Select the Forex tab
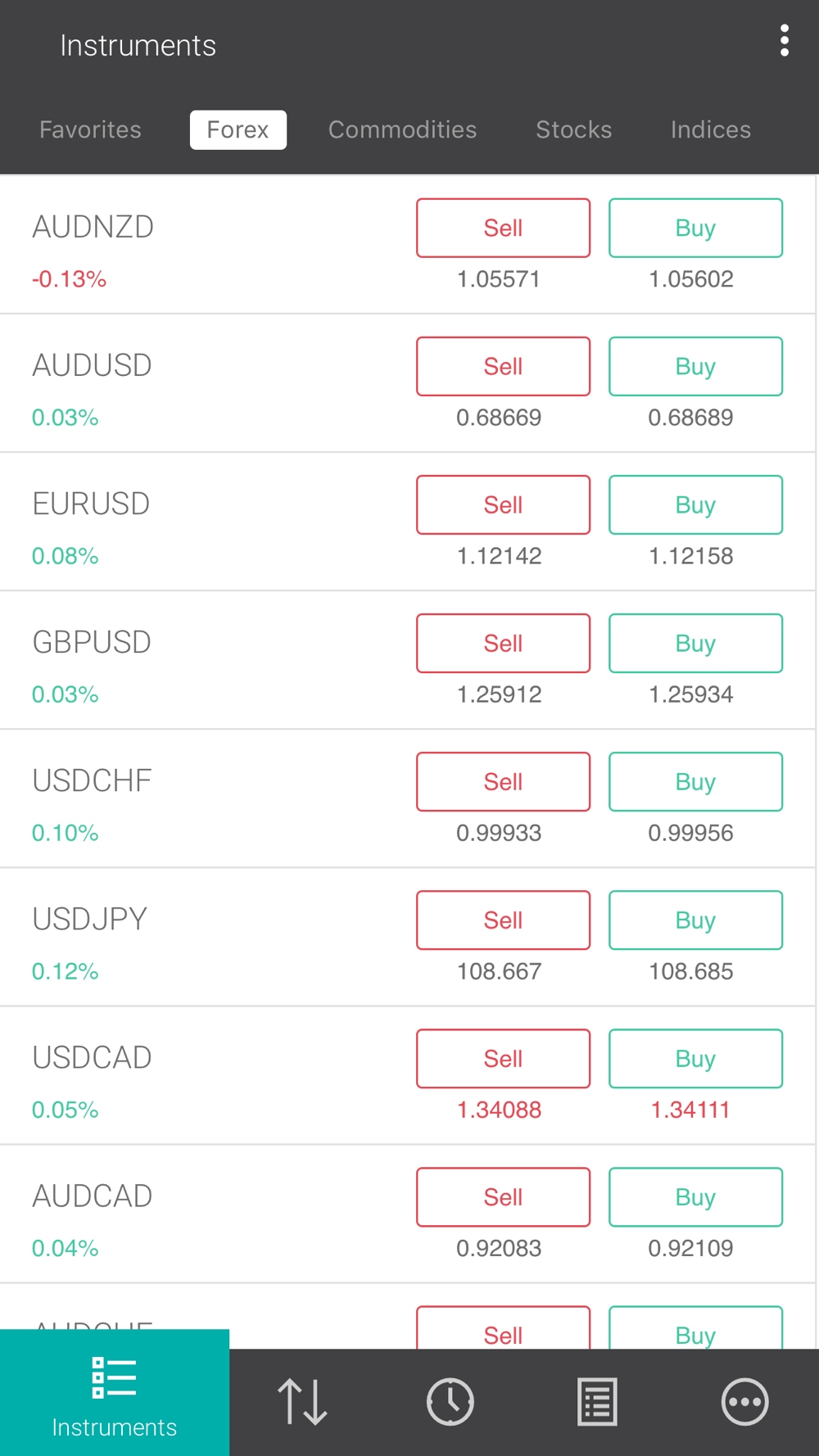The height and width of the screenshot is (1456, 819). 238,129
